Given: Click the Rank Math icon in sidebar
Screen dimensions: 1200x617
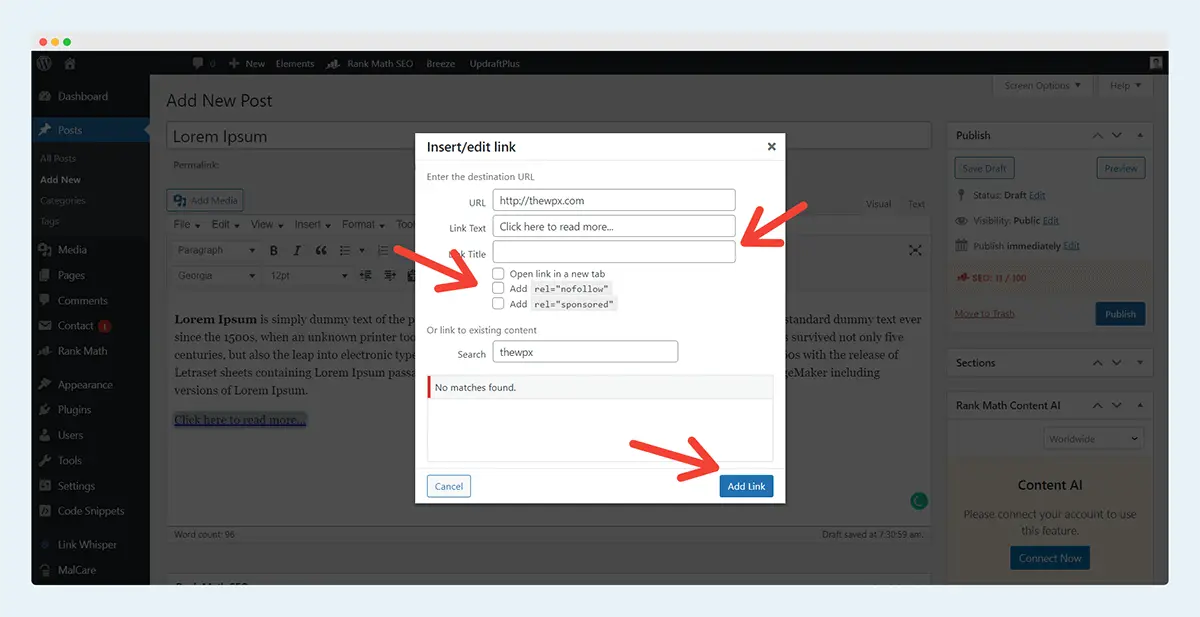Looking at the screenshot, I should [44, 351].
